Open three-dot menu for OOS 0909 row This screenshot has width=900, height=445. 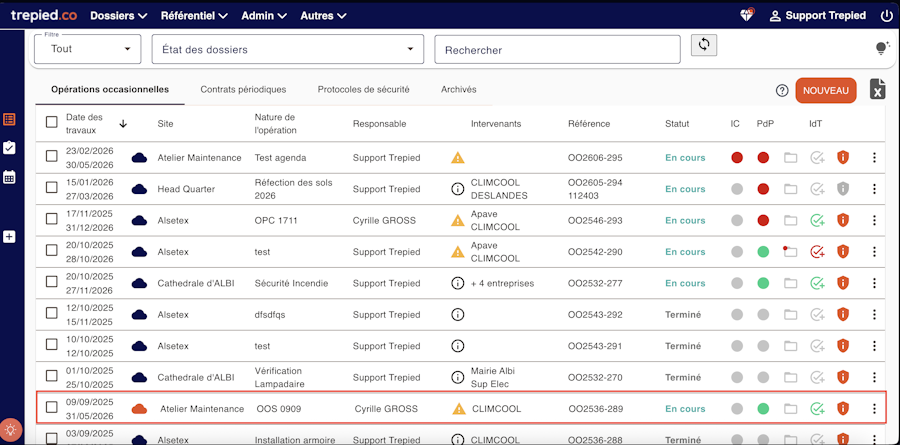[874, 409]
